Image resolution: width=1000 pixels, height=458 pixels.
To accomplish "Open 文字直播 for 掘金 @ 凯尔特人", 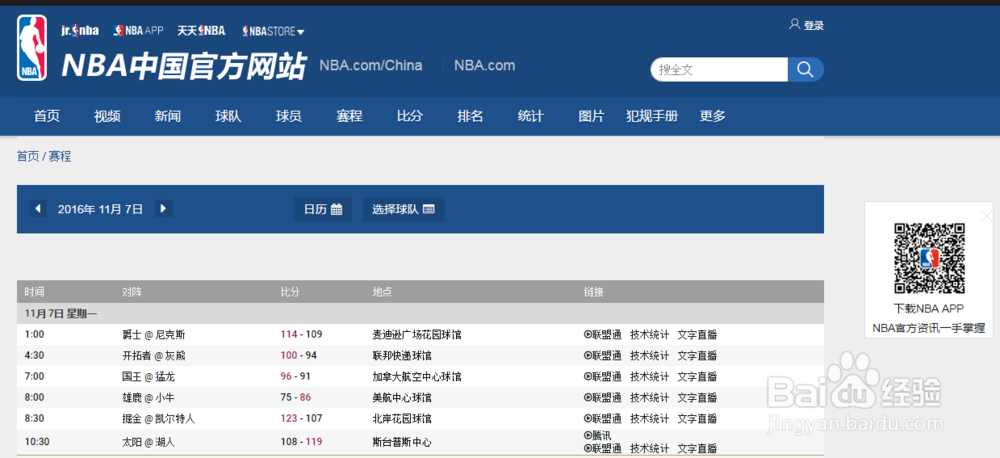I will tap(697, 419).
